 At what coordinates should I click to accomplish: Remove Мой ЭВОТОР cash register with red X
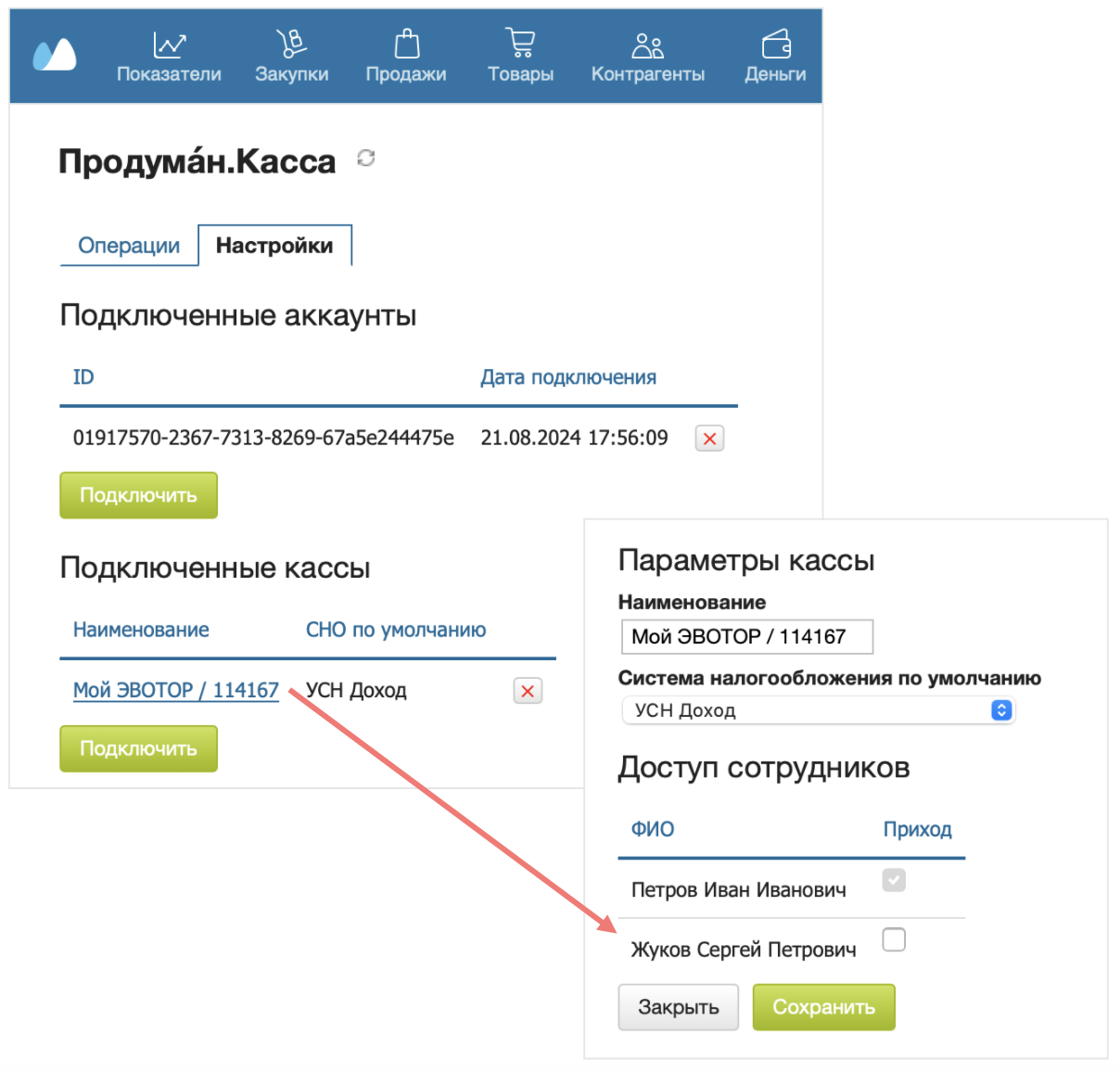(528, 691)
